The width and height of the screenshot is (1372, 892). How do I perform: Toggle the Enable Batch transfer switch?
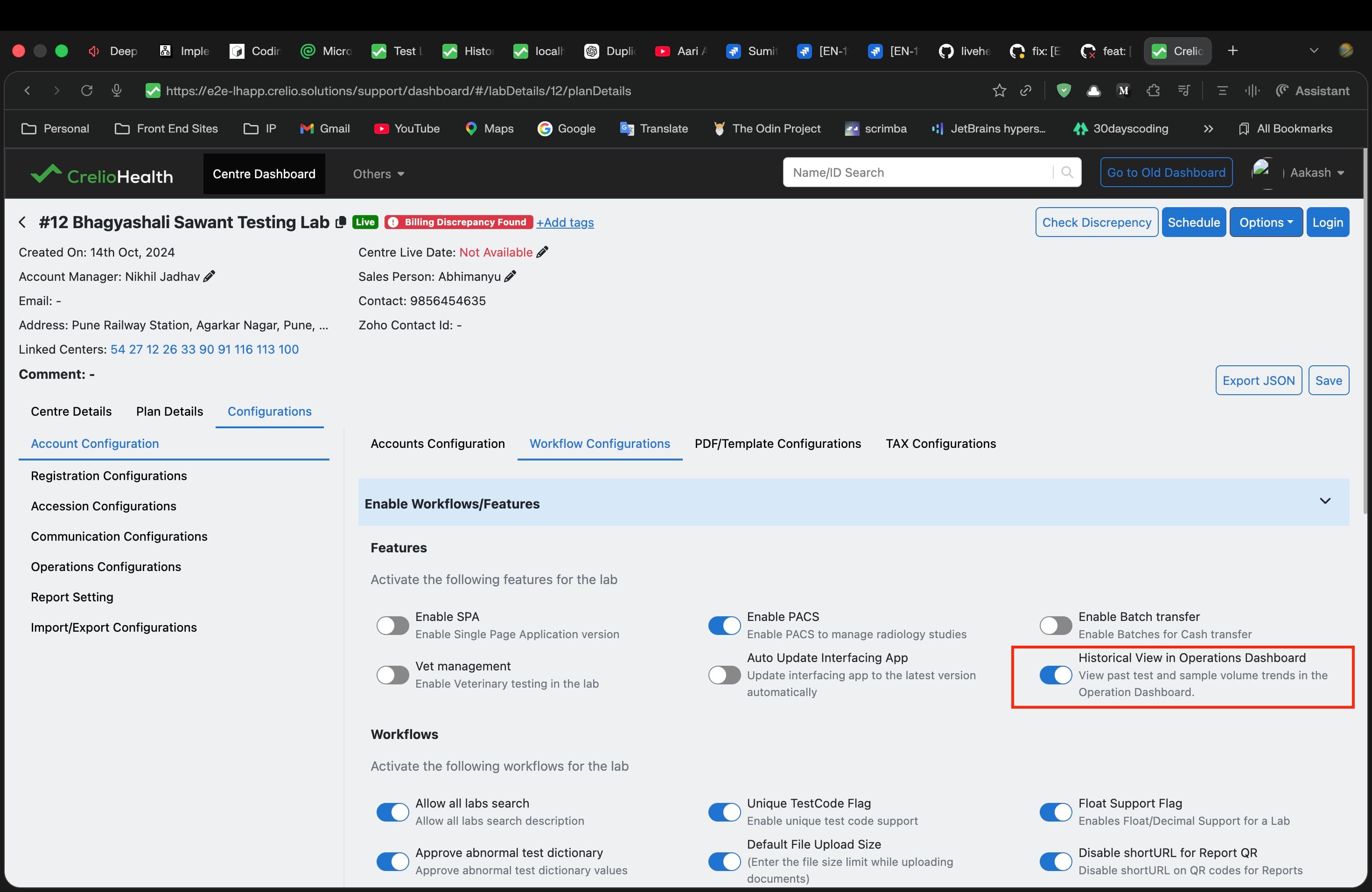[1056, 625]
